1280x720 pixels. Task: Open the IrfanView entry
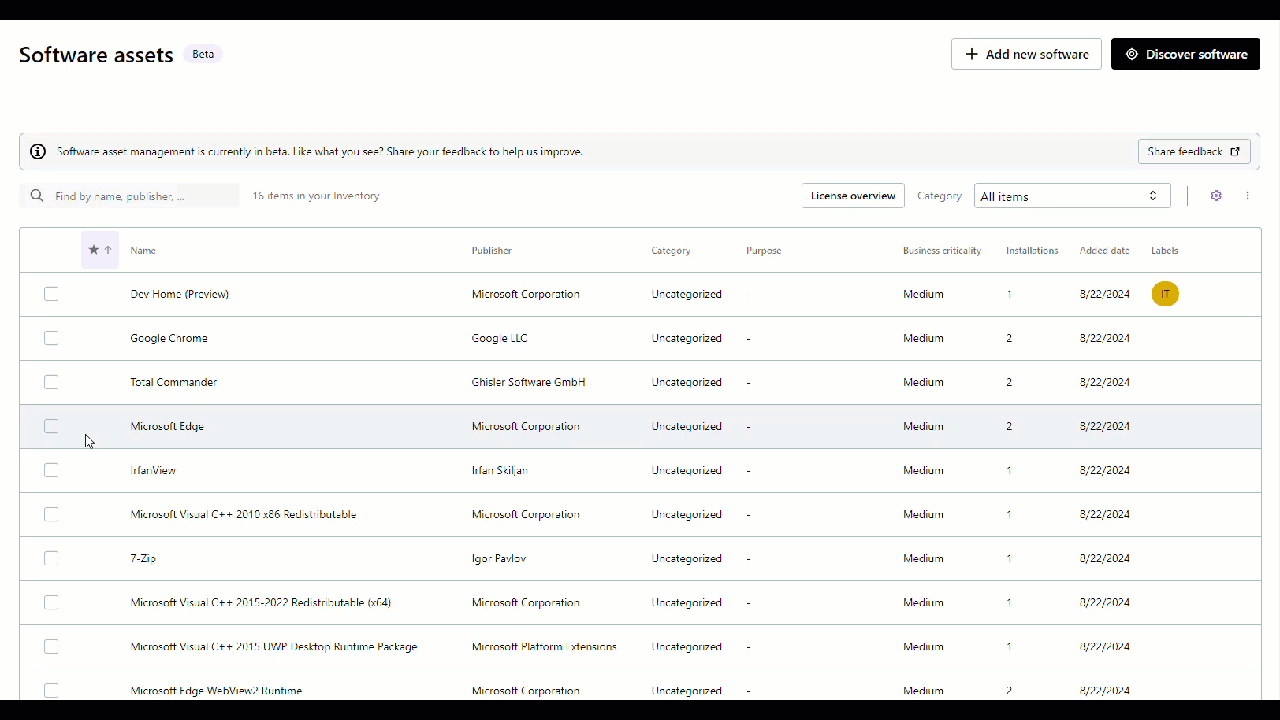(153, 470)
